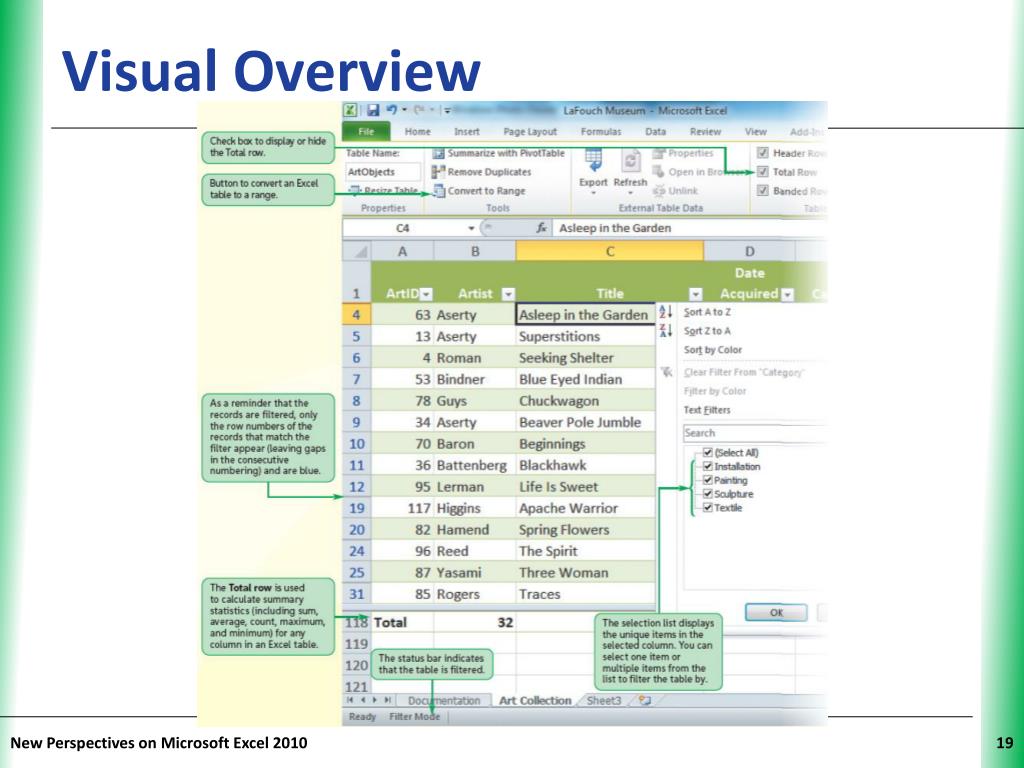
Task: Click the Search box in the filter menu
Action: (x=754, y=433)
